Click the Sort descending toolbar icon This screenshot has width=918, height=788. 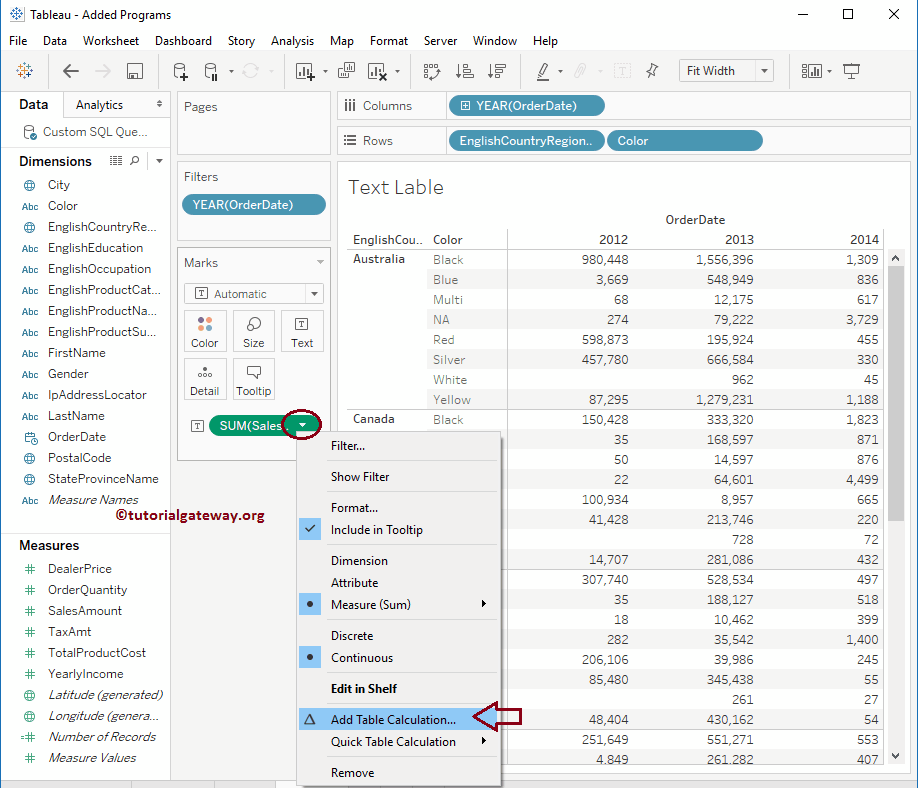pyautogui.click(x=496, y=71)
